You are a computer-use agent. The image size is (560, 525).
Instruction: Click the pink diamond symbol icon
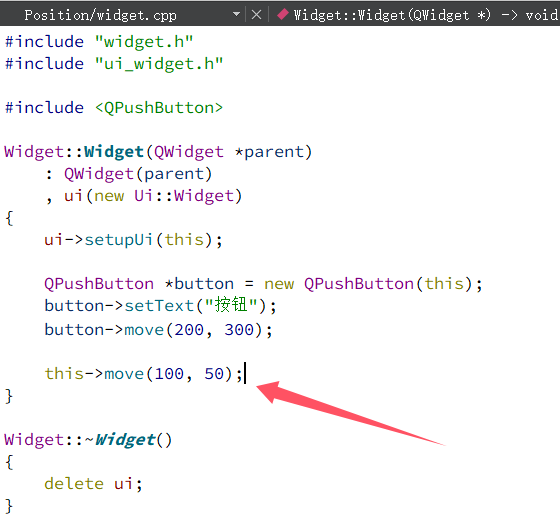(x=282, y=14)
